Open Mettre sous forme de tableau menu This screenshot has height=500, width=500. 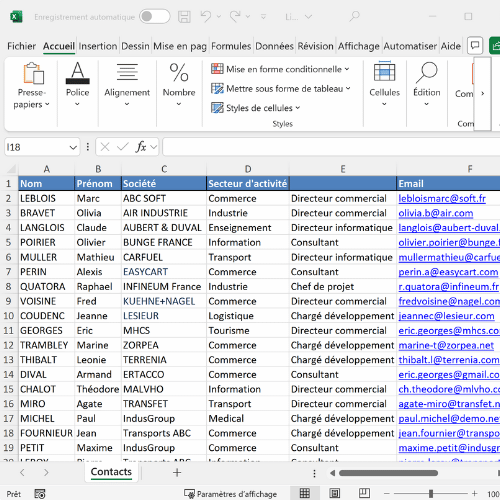point(281,88)
